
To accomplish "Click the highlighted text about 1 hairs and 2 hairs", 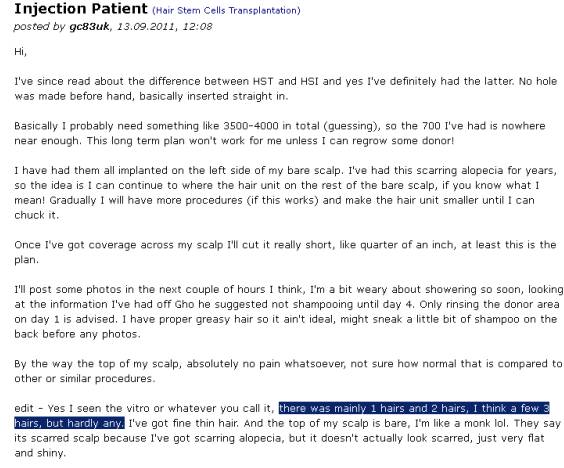I will point(282,415).
